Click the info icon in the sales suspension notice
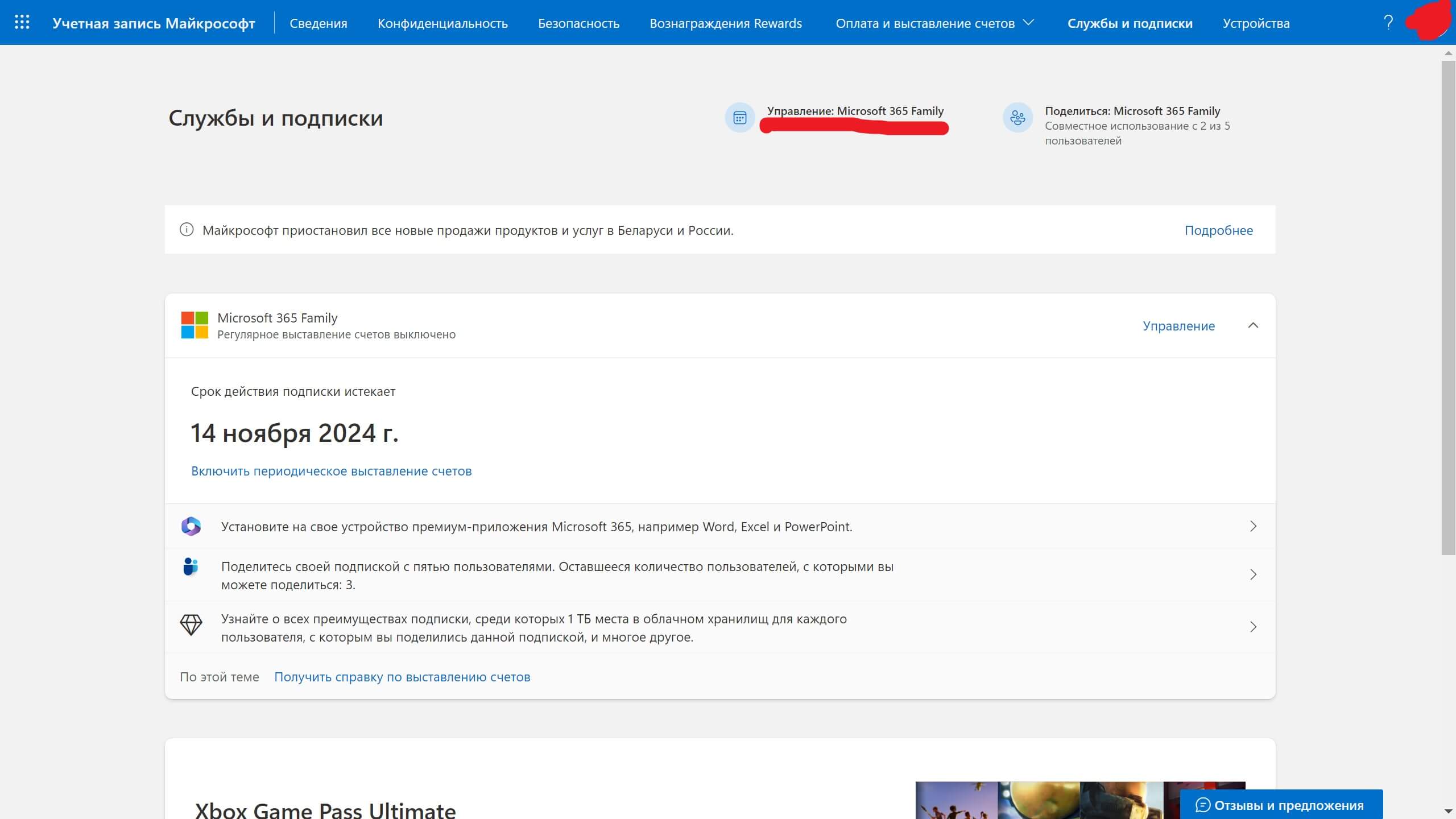The width and height of the screenshot is (1456, 819). click(x=186, y=230)
